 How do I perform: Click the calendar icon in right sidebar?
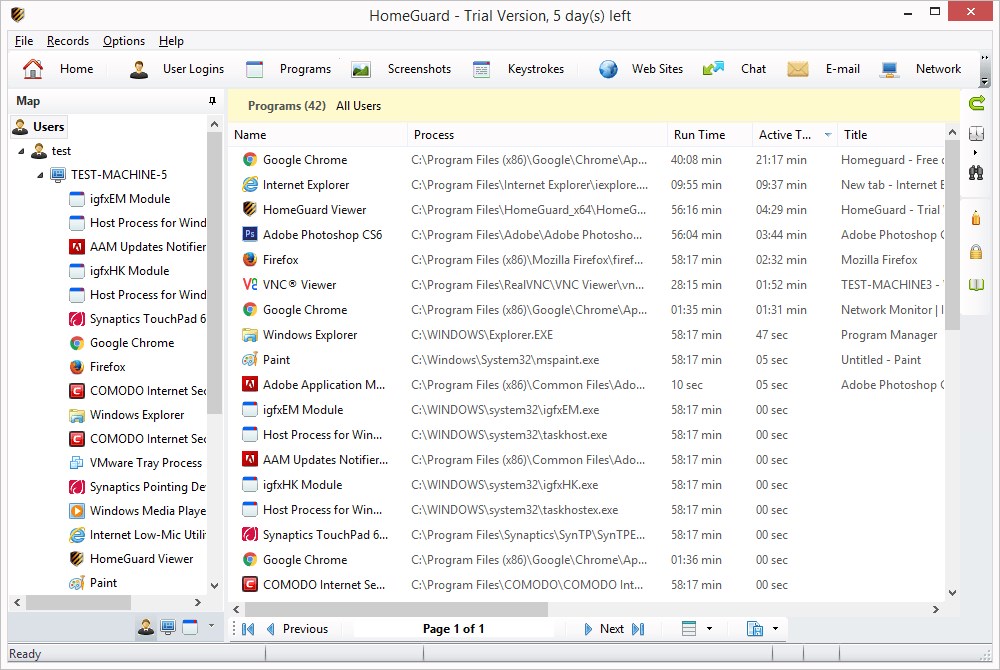[976, 133]
